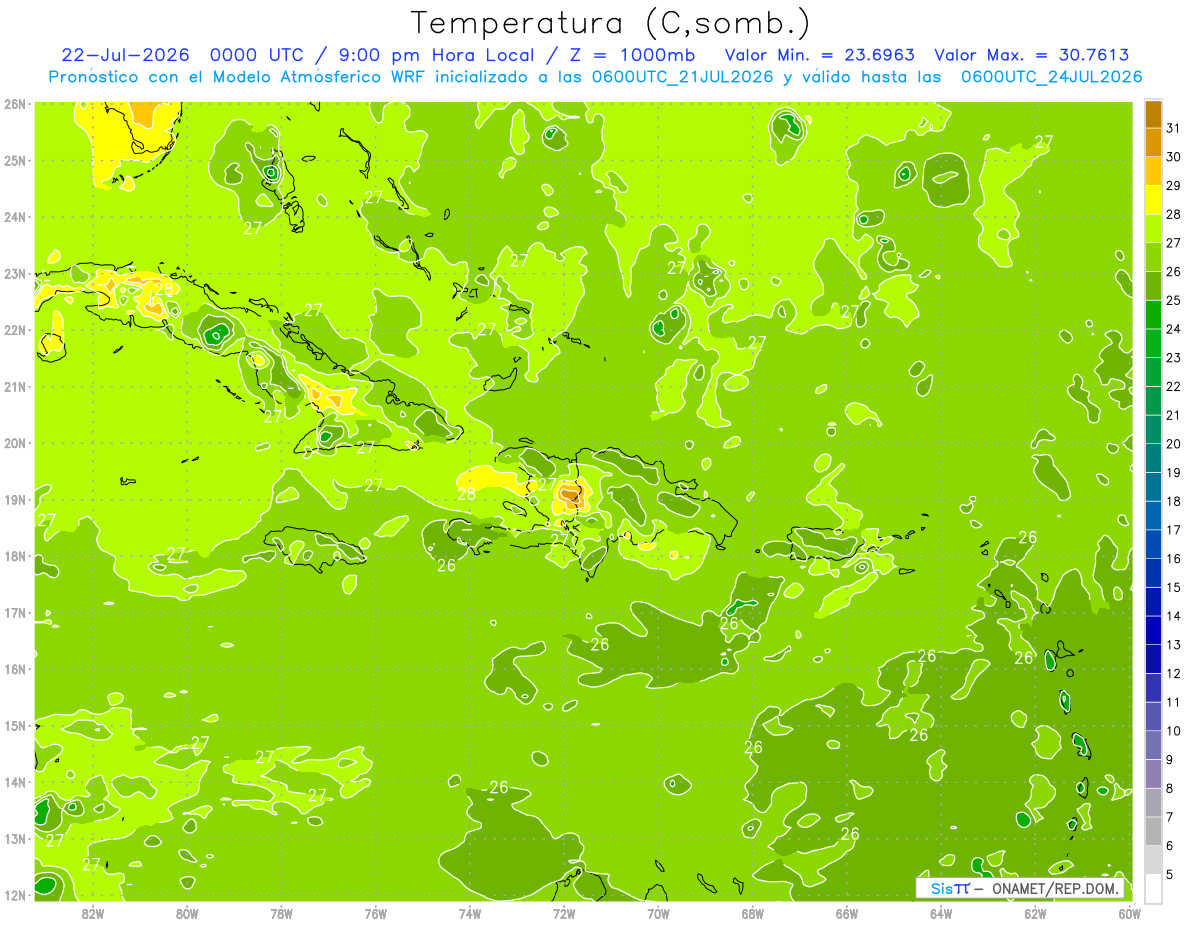The image size is (1200, 927).
Task: Click the orange swatch between 30 and 31
Action: click(1153, 142)
